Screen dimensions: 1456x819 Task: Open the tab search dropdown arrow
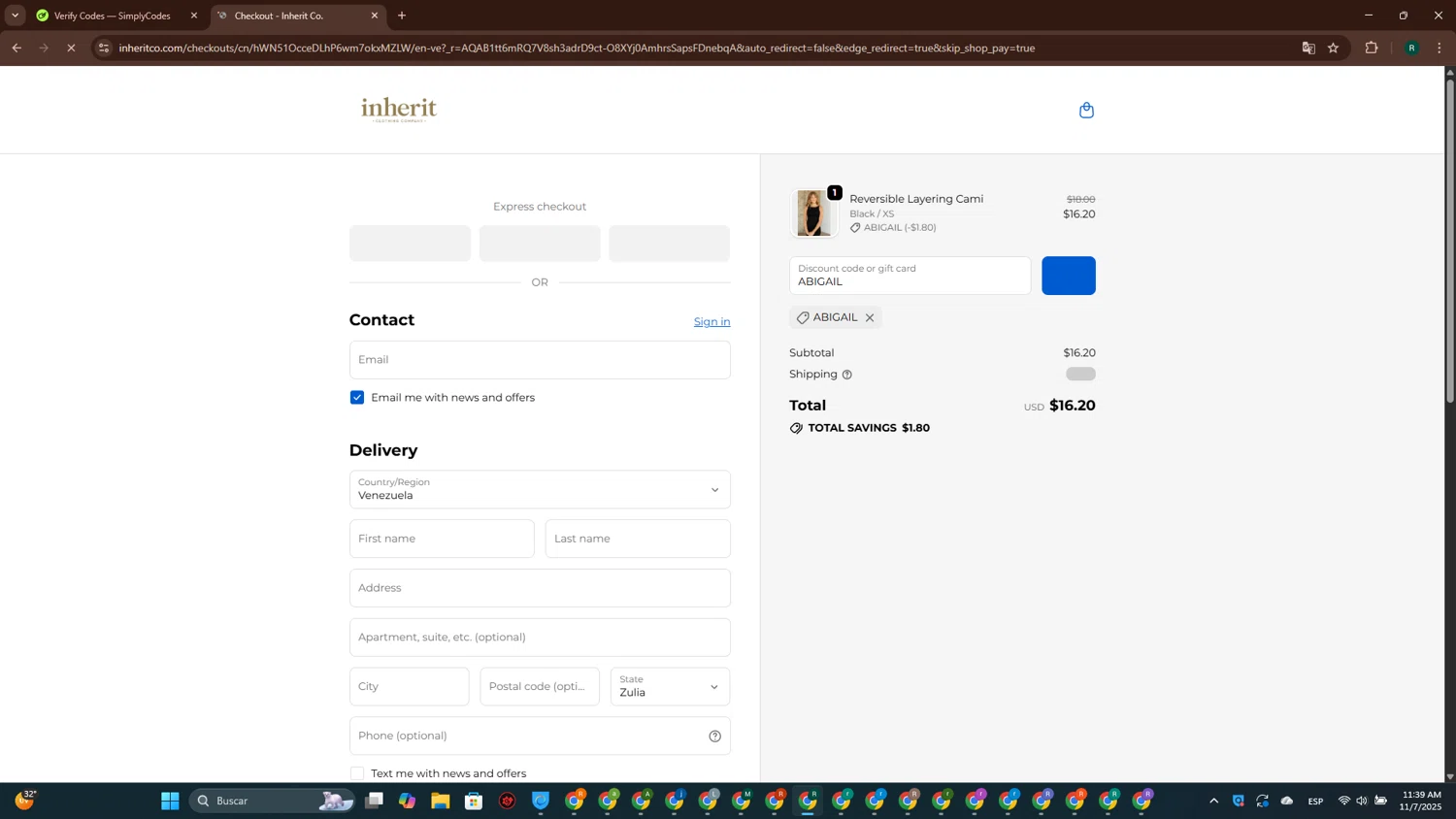point(15,16)
